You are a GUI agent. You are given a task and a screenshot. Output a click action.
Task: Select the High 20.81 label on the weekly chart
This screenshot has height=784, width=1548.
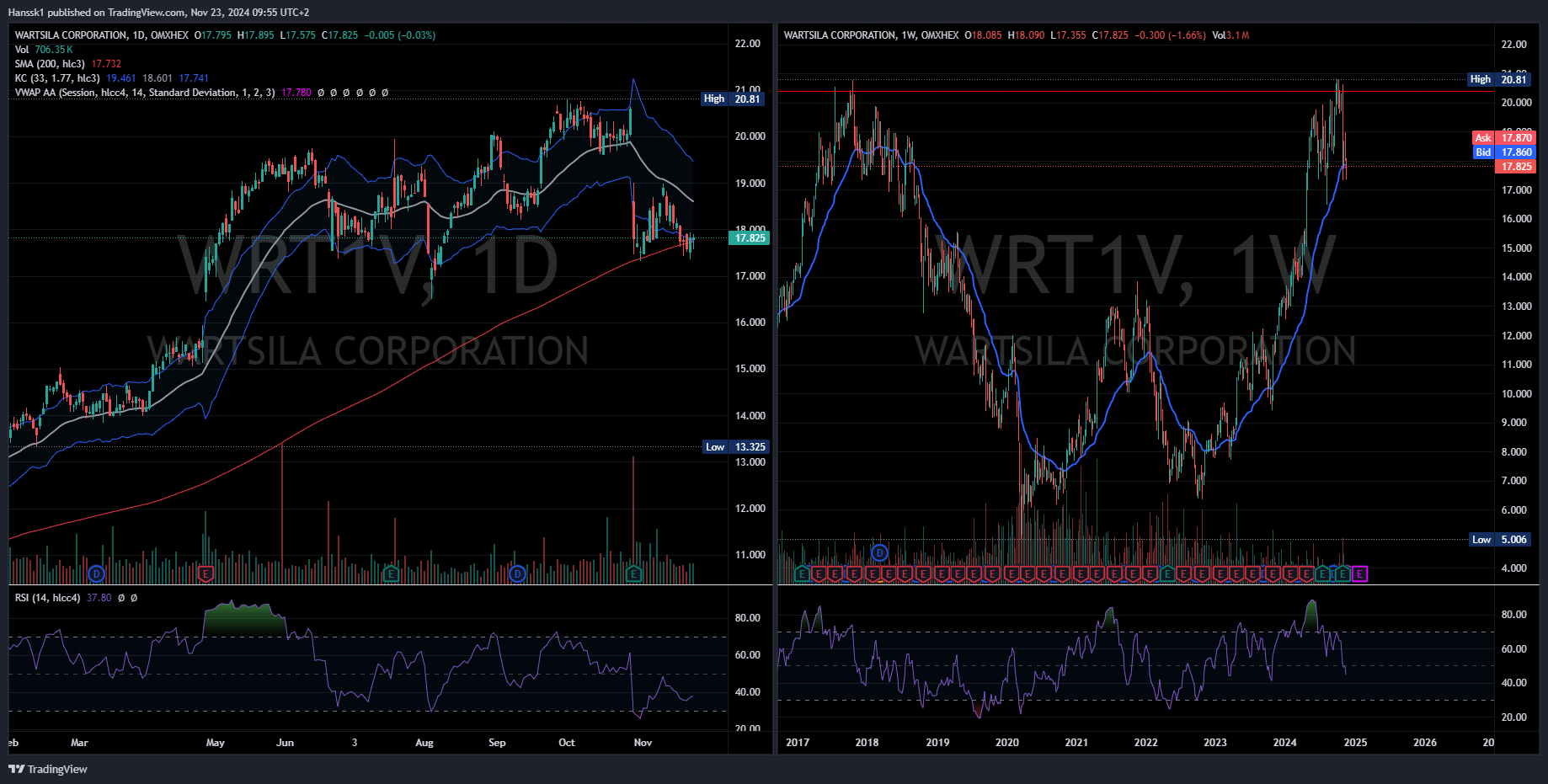tap(1498, 79)
